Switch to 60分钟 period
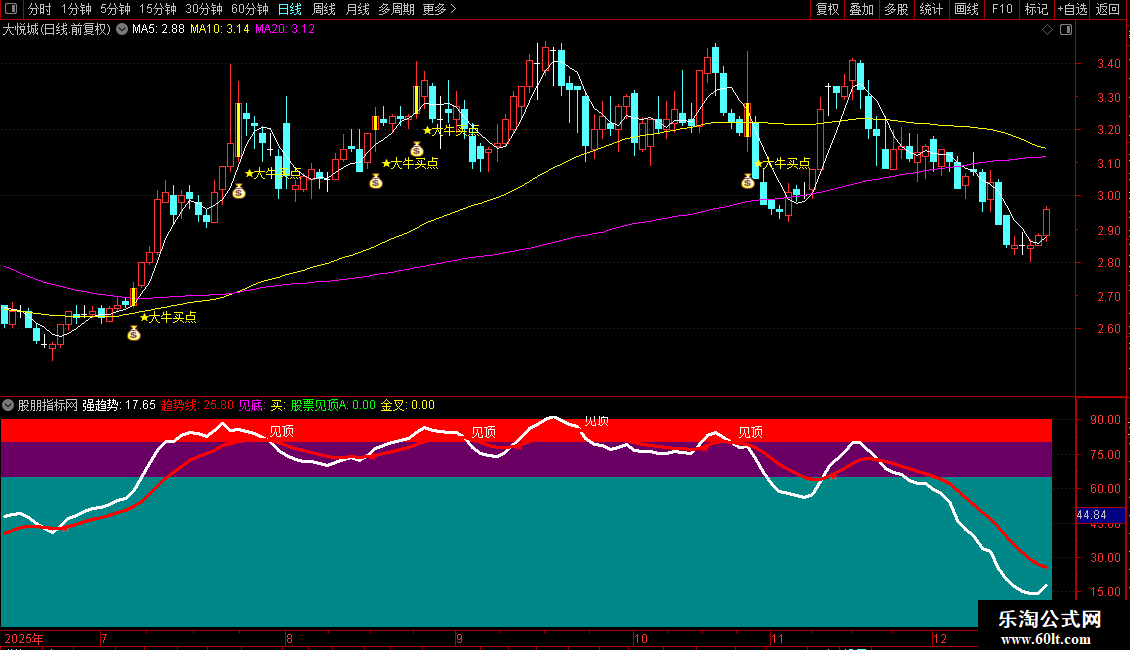The image size is (1130, 650). click(249, 9)
